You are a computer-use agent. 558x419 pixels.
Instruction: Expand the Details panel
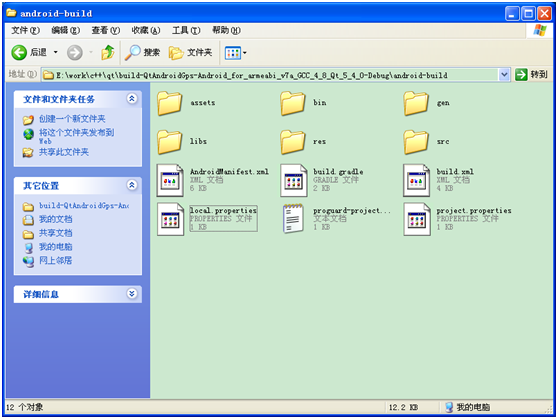click(132, 294)
